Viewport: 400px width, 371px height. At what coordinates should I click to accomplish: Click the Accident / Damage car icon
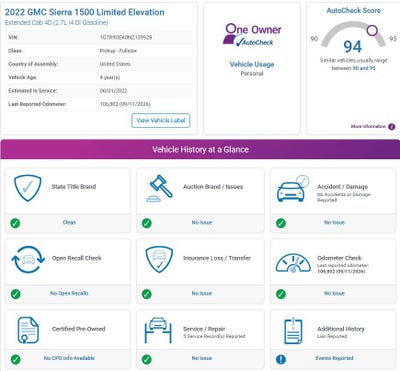point(293,189)
